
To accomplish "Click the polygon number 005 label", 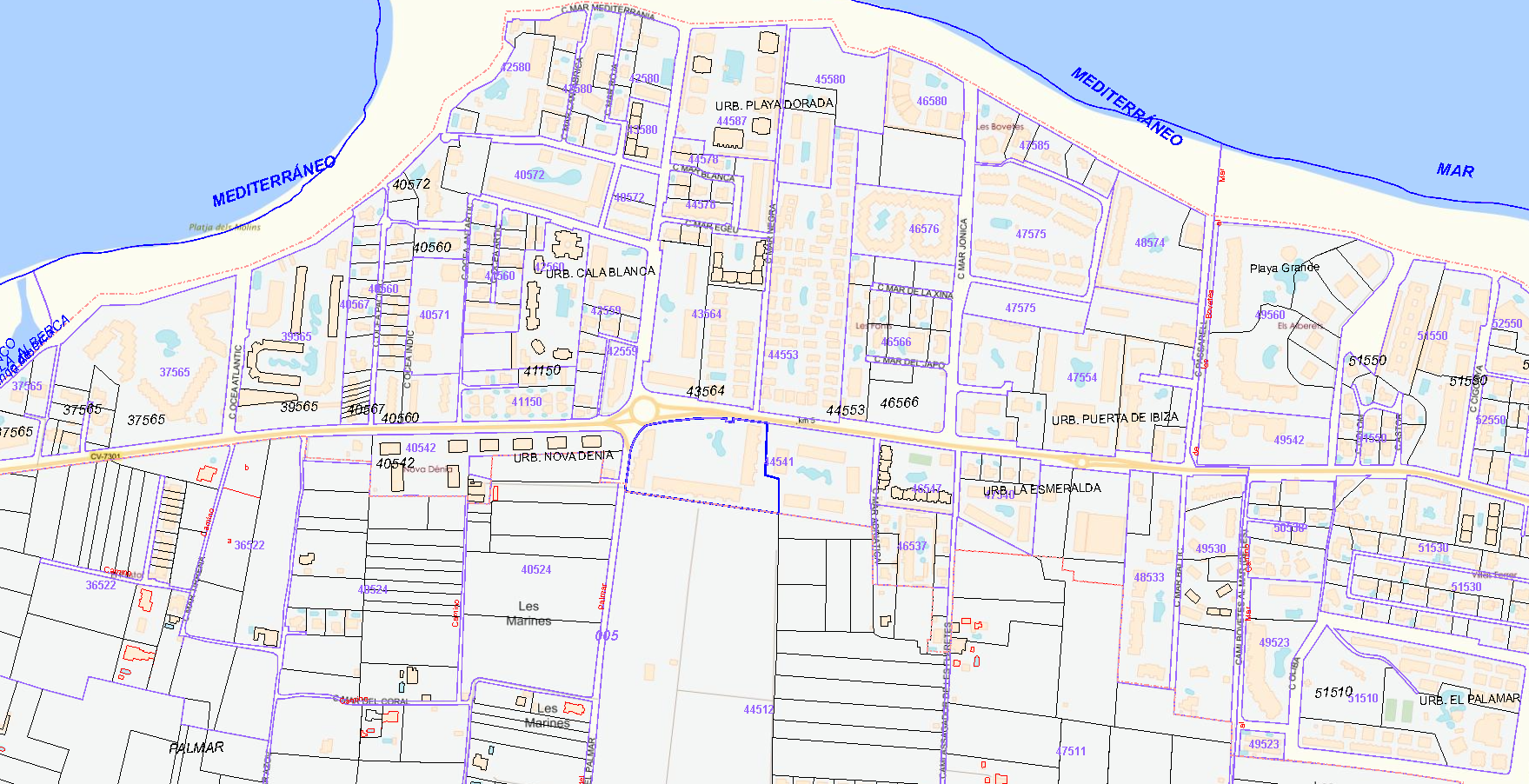I will pos(606,635).
